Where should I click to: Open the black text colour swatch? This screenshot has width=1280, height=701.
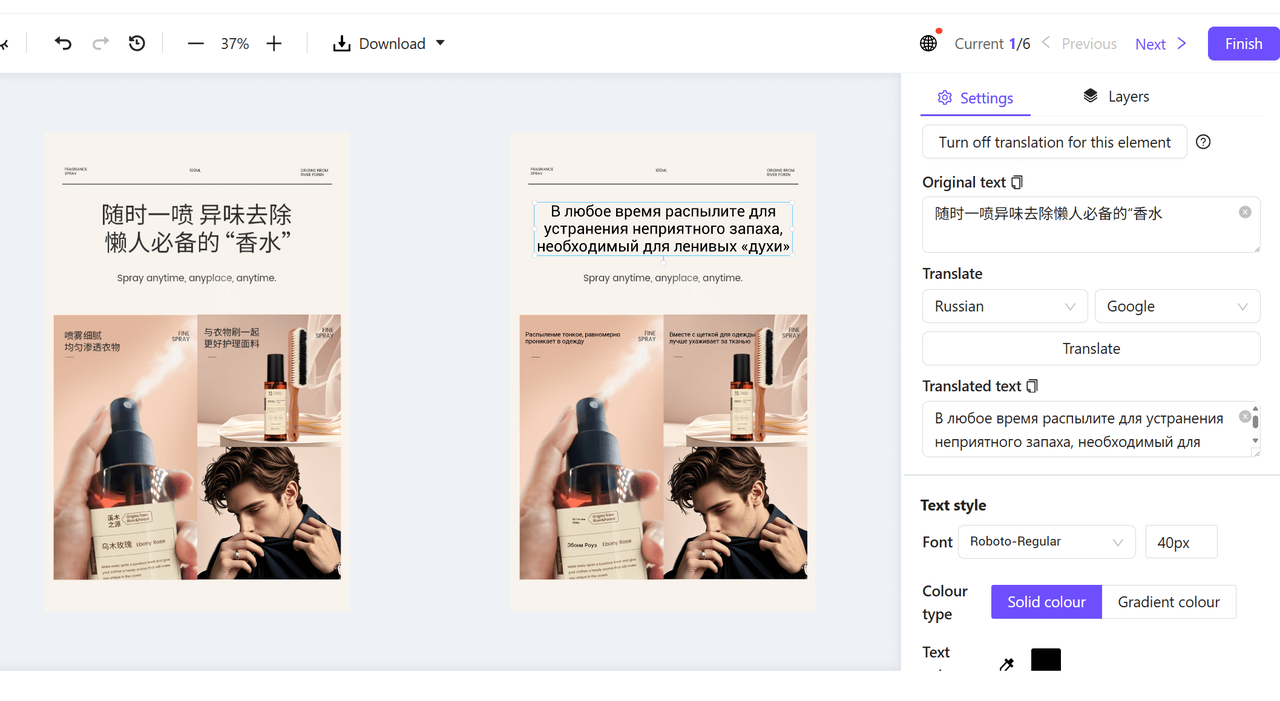[x=1045, y=660]
